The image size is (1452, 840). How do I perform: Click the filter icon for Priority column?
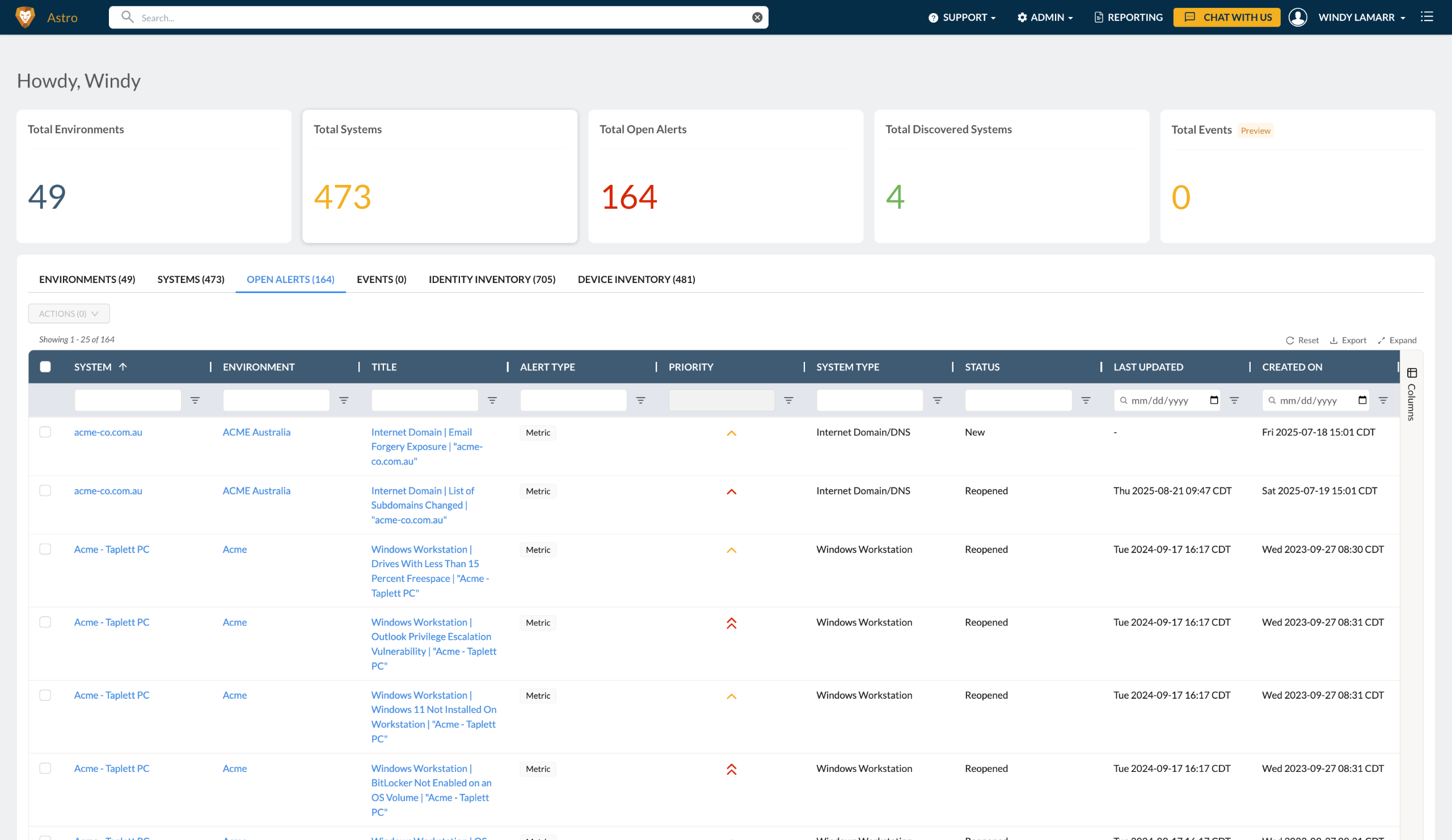pyautogui.click(x=789, y=400)
